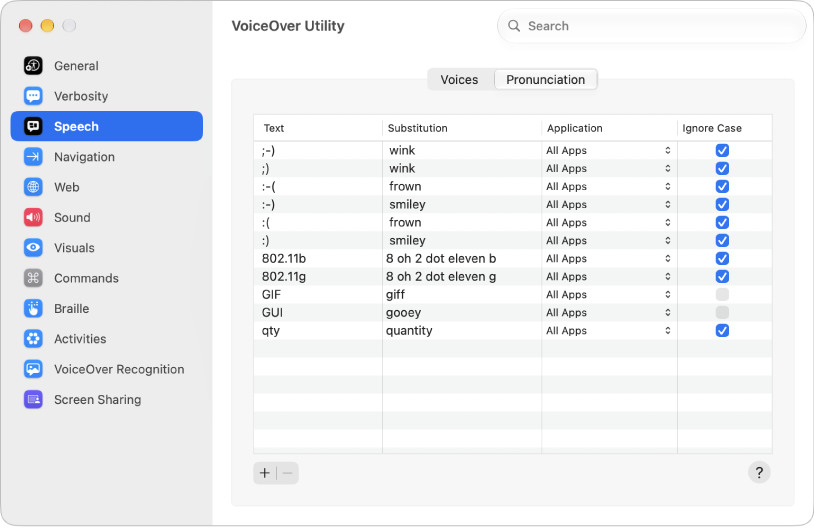Screen dimensions: 814x528
Task: Switch to the Voices tab
Action: (459, 79)
